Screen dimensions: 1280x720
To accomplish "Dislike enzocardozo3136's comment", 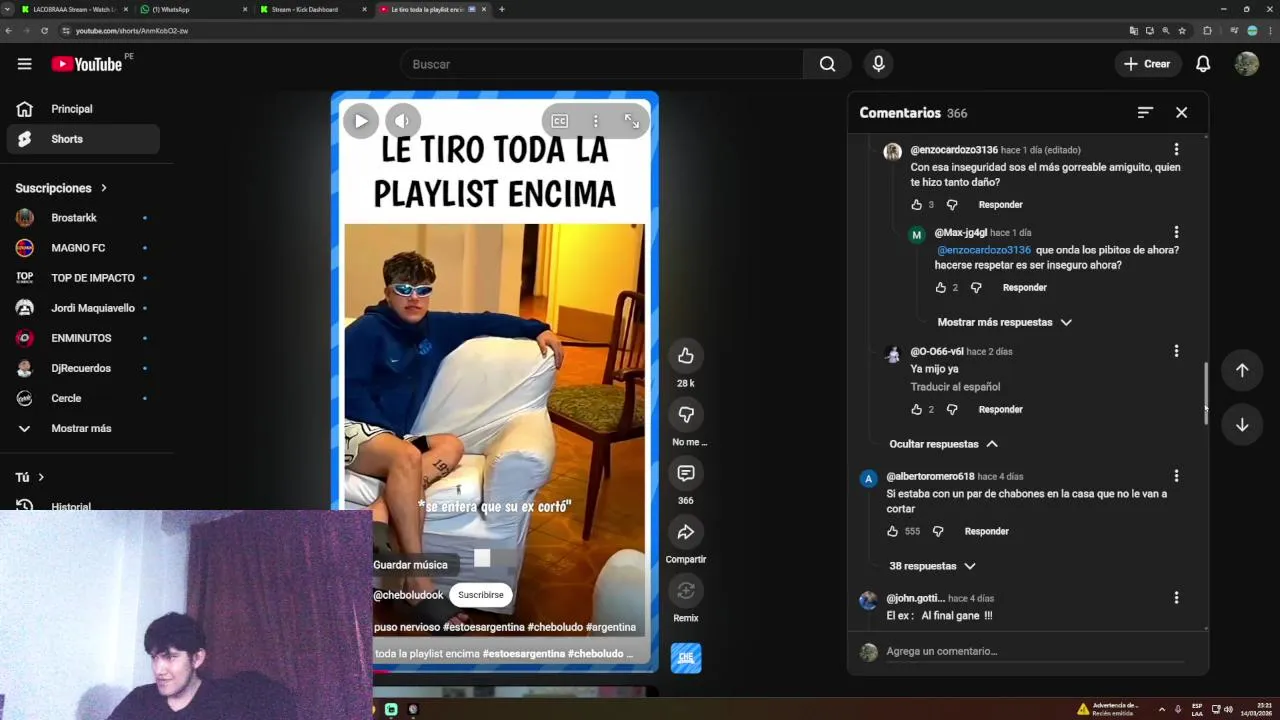I will [x=952, y=205].
